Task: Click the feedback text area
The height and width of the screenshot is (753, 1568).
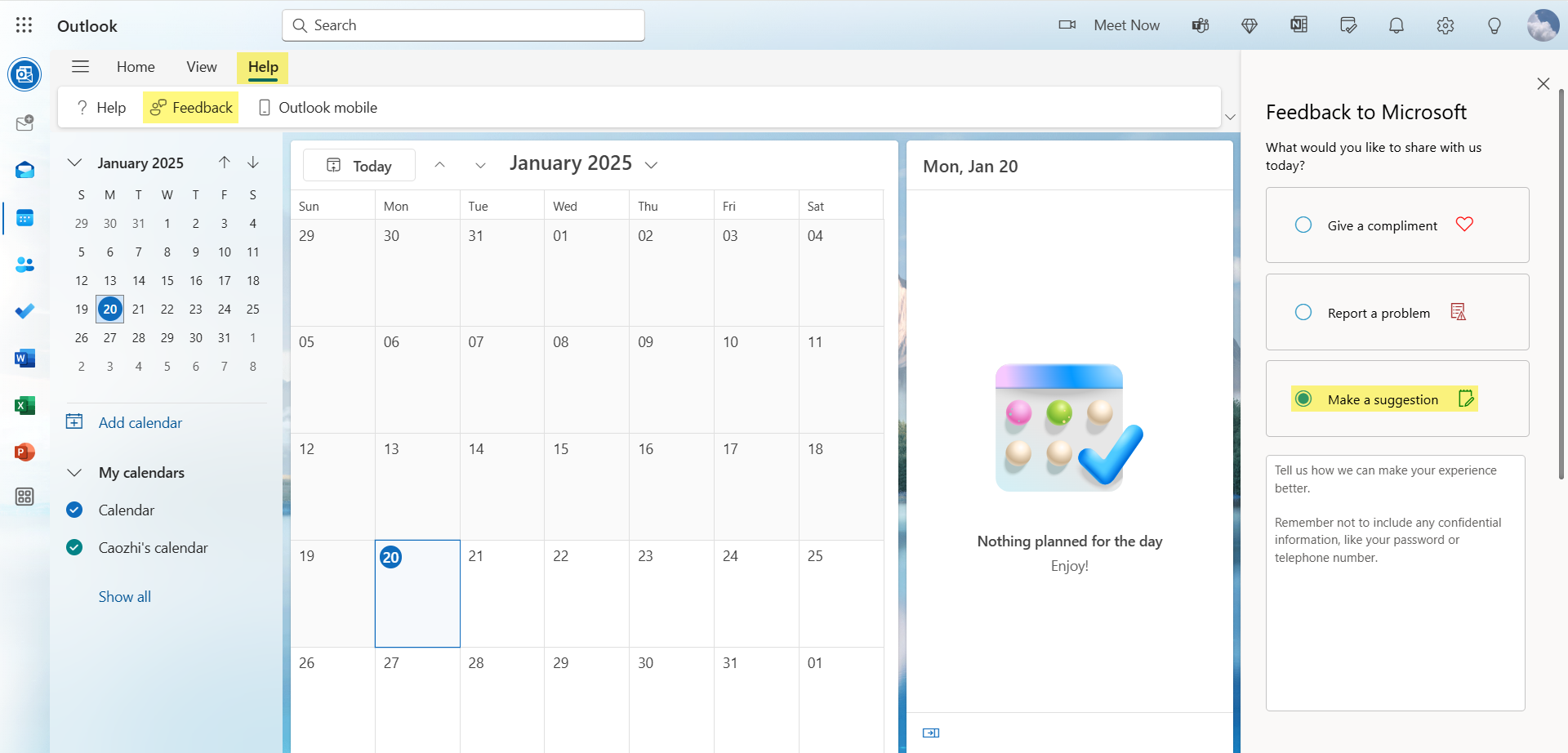Action: click(1396, 583)
